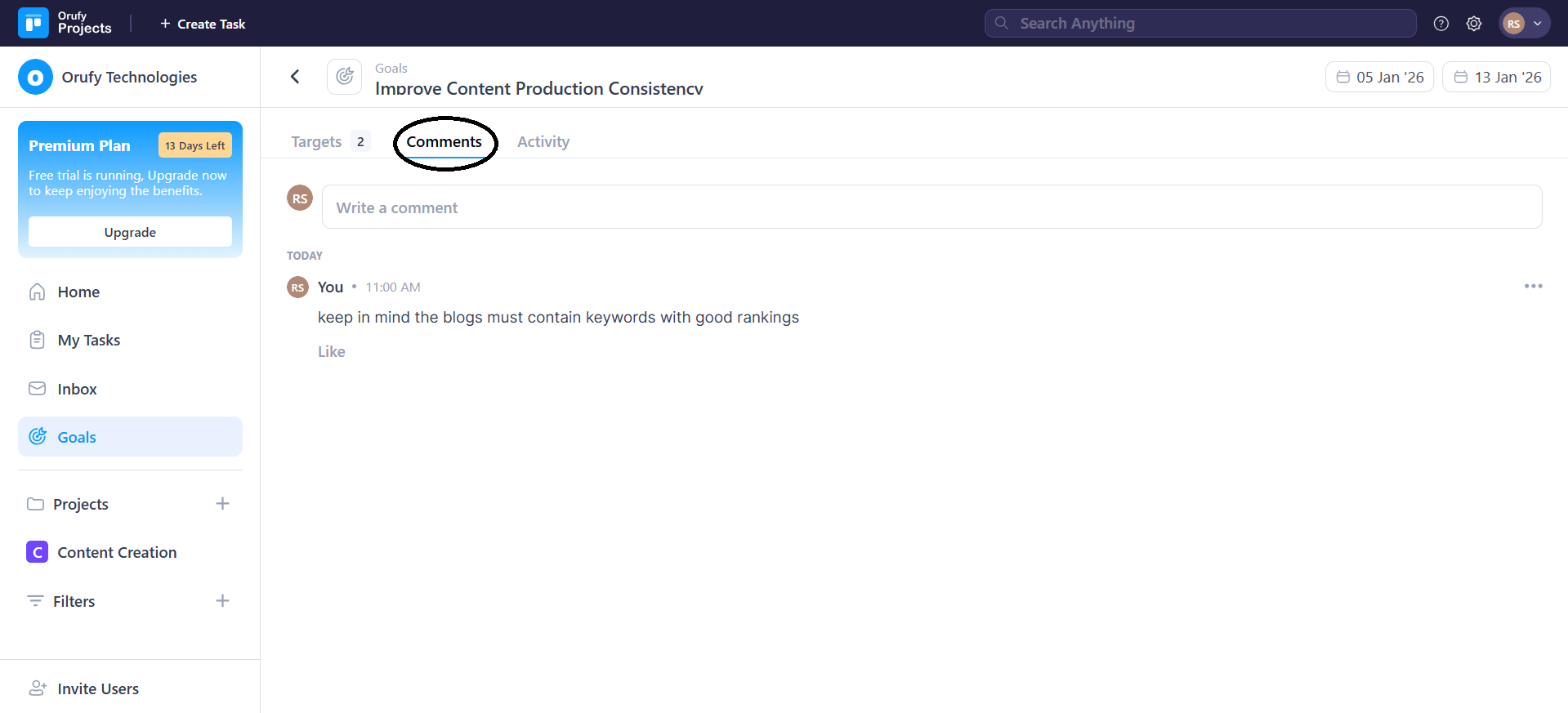This screenshot has width=1568, height=713.
Task: Click the goal target icon next to title
Action: click(345, 77)
